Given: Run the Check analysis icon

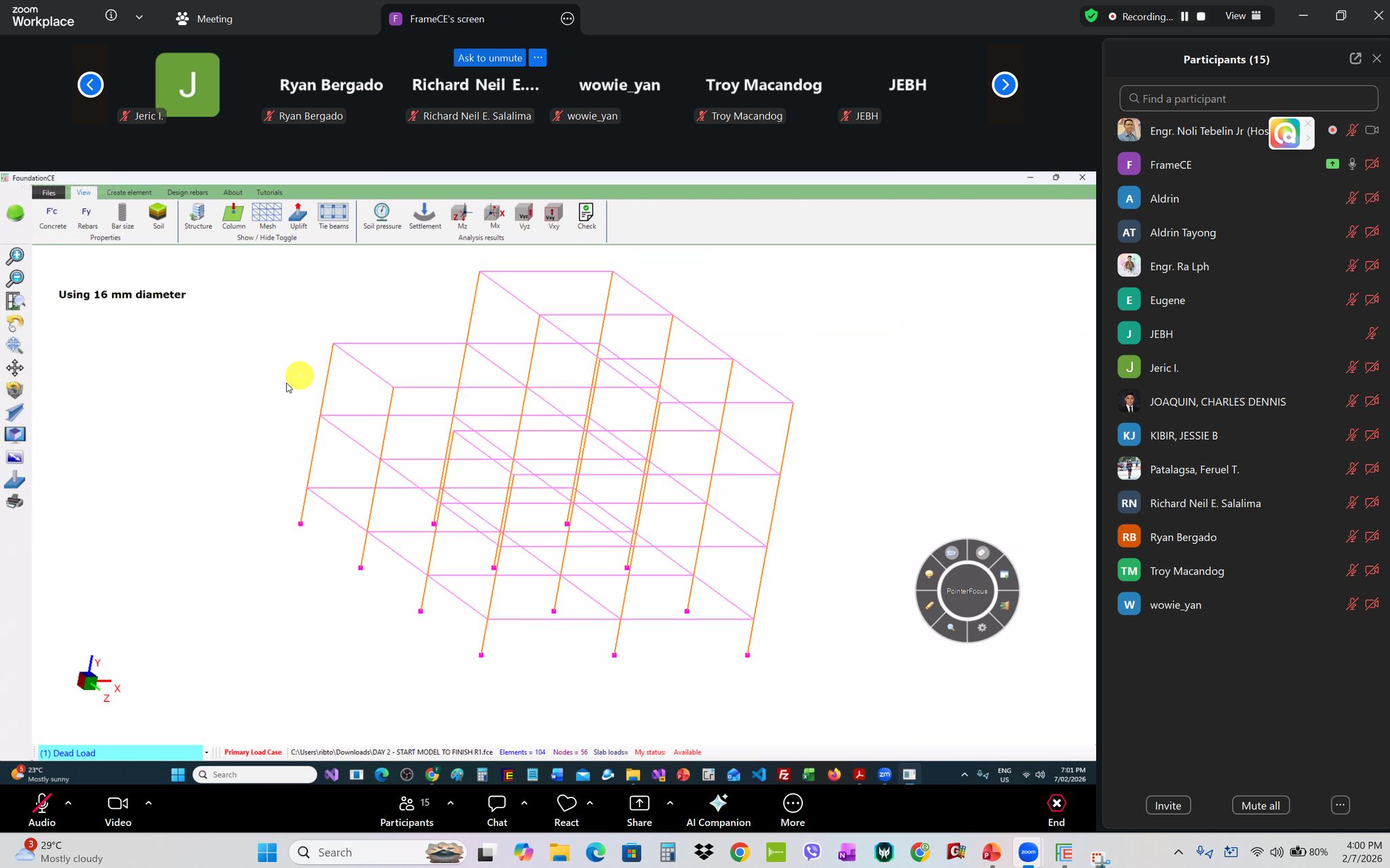Looking at the screenshot, I should pos(586,217).
